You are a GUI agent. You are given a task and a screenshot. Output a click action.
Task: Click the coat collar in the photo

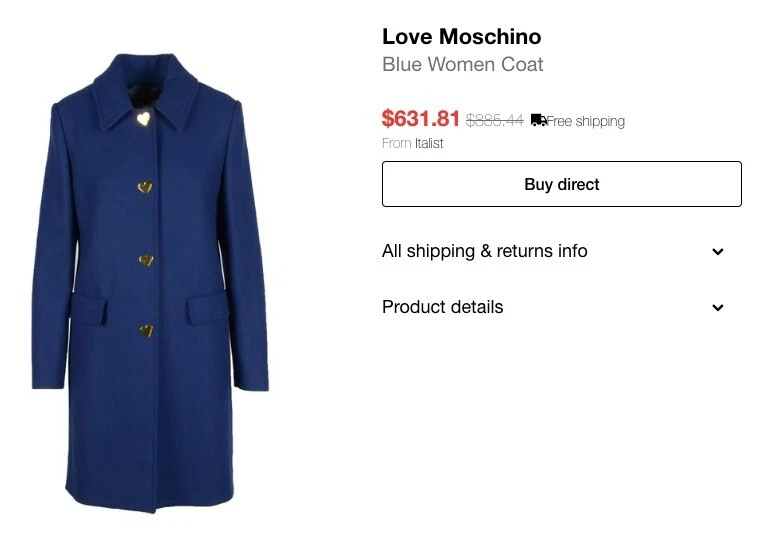[x=146, y=92]
